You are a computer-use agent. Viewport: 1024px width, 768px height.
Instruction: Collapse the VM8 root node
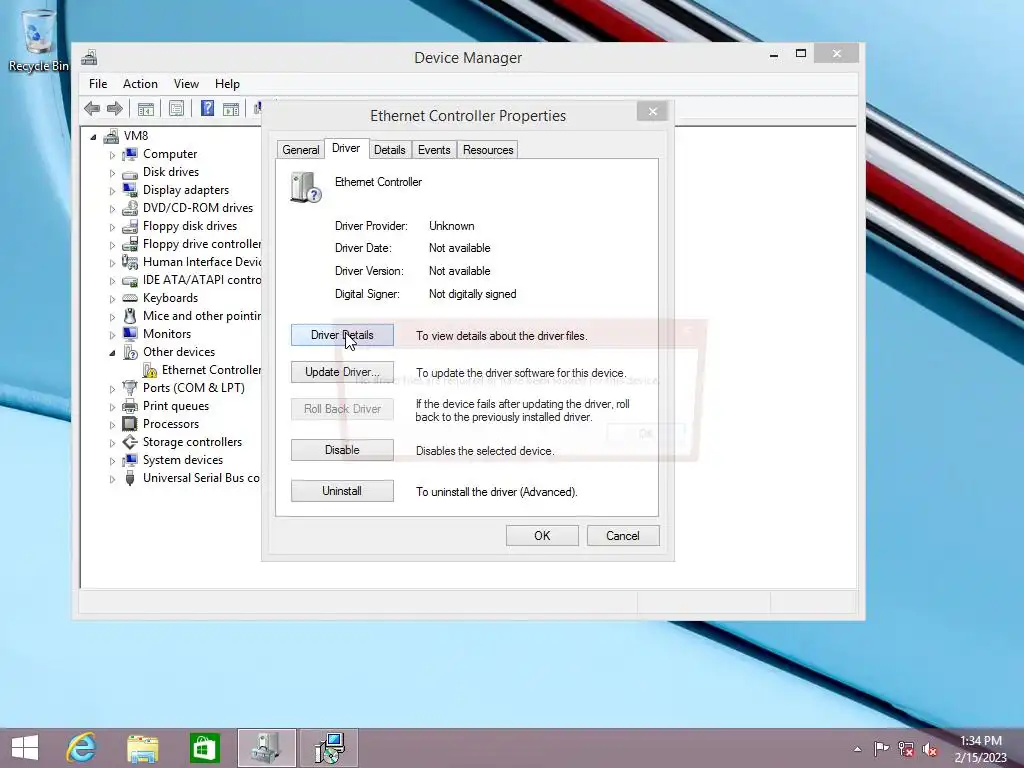pyautogui.click(x=93, y=136)
